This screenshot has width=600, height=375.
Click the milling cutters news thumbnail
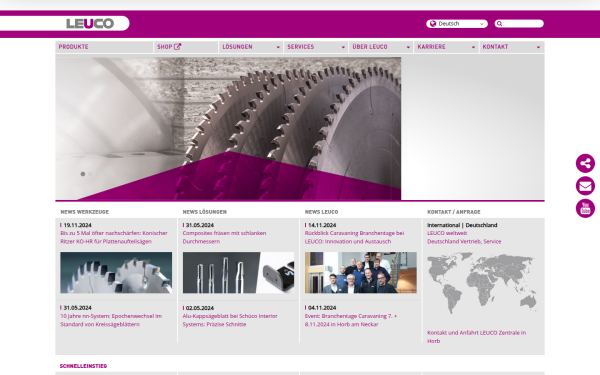[x=238, y=272]
